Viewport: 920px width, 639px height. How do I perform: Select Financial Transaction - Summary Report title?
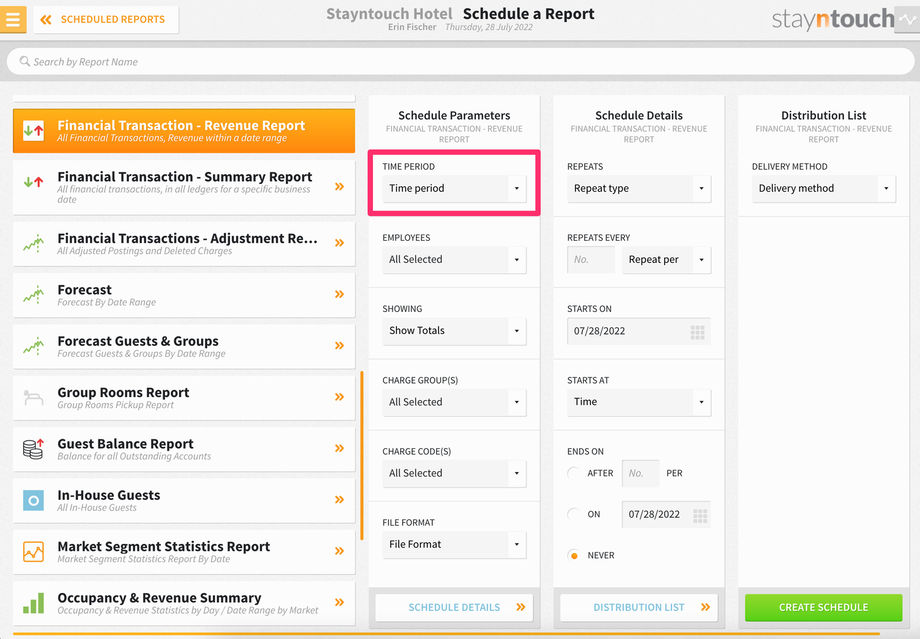point(185,177)
